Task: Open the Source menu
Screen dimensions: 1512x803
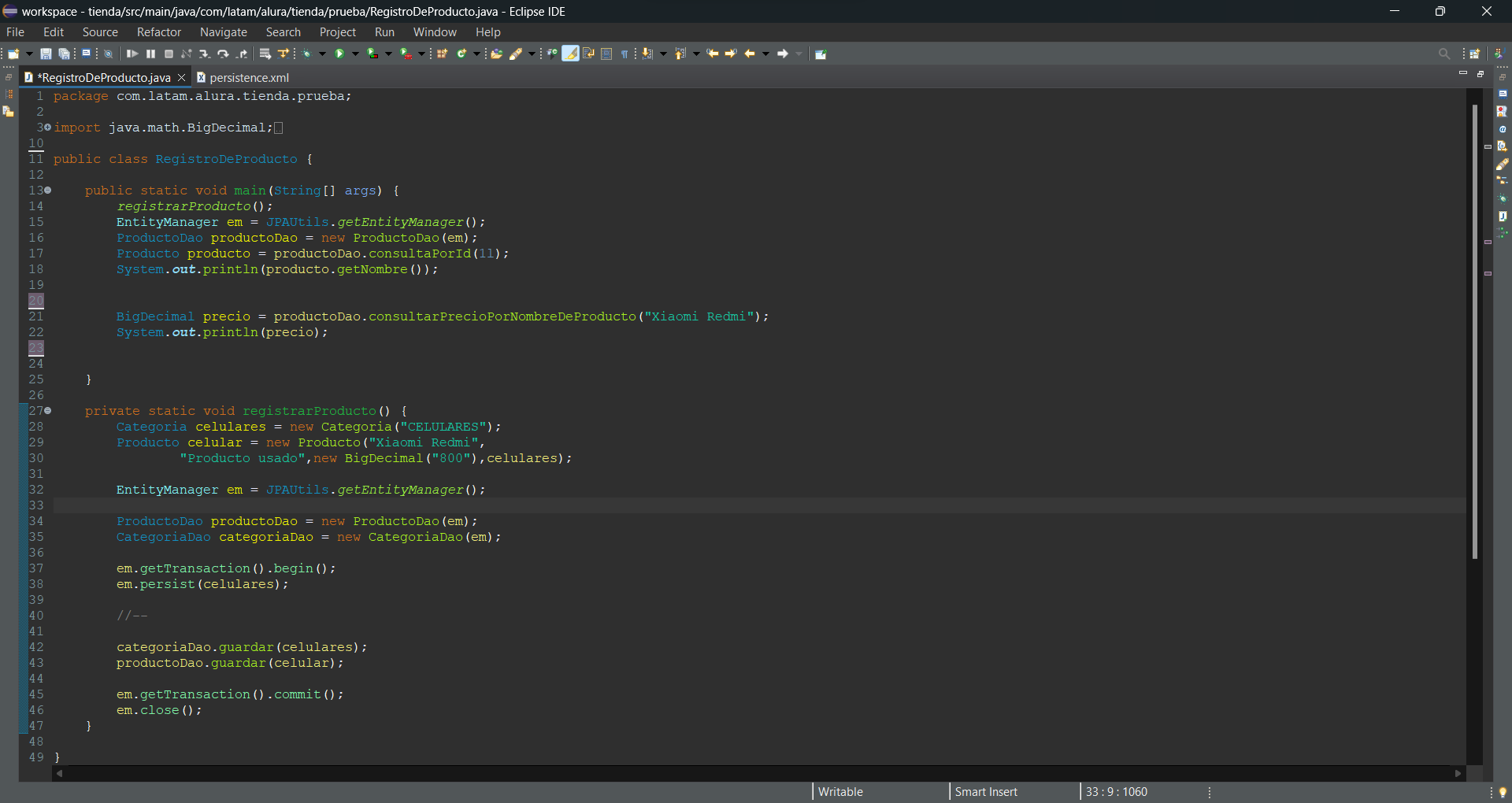Action: [x=100, y=32]
